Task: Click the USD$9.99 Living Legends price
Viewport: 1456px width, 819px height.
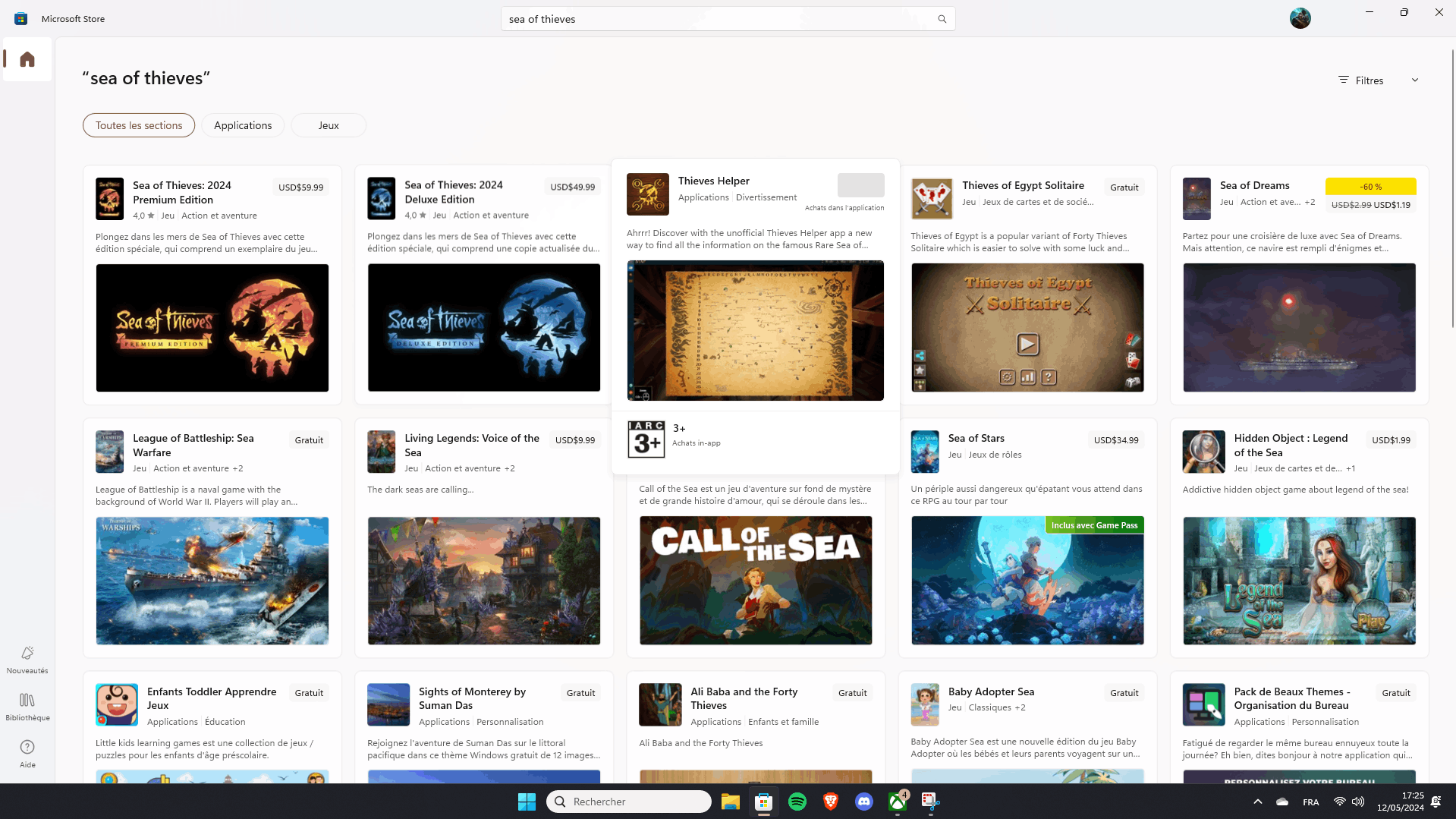Action: pos(574,440)
